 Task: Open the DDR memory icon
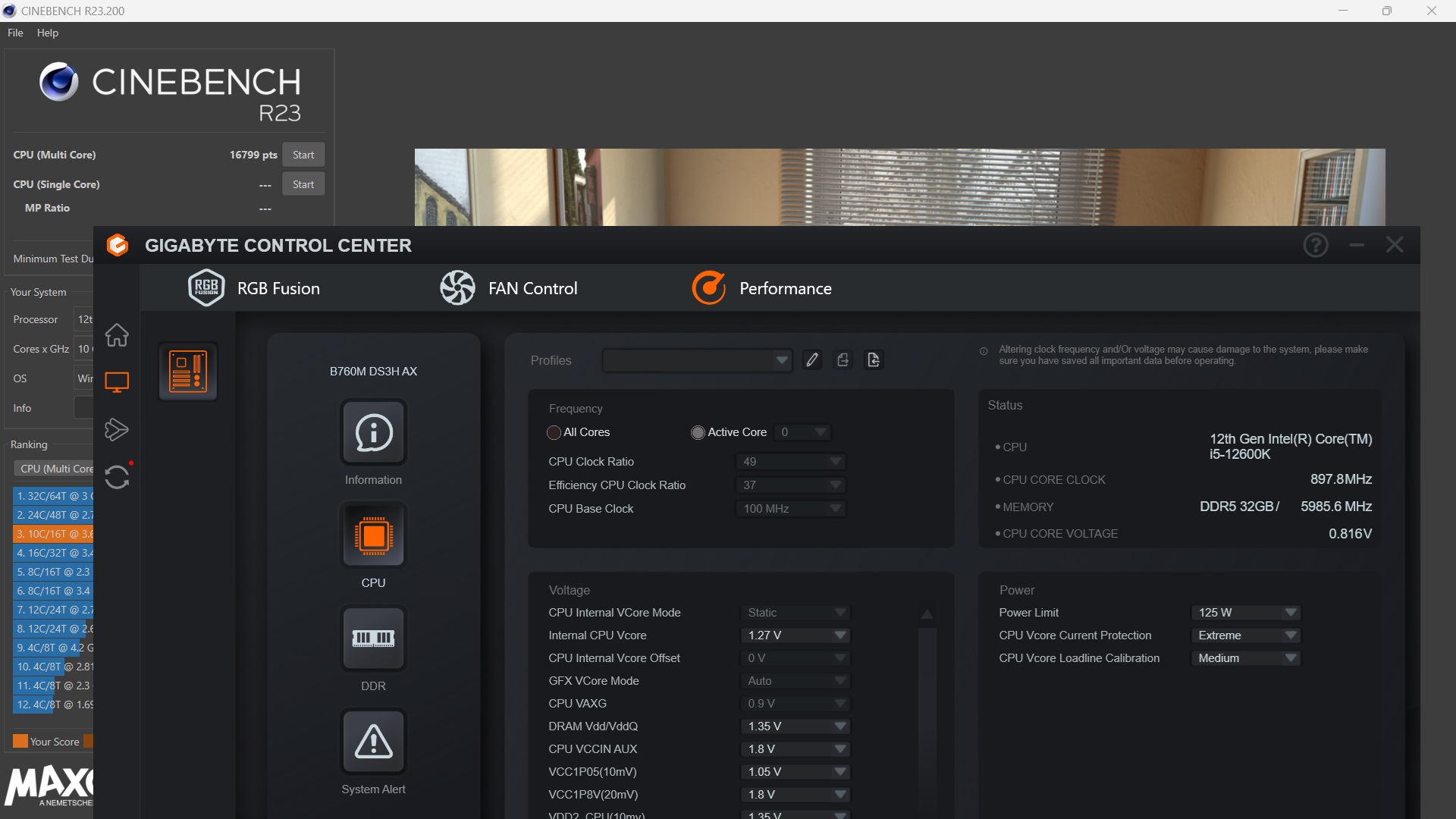(x=374, y=639)
